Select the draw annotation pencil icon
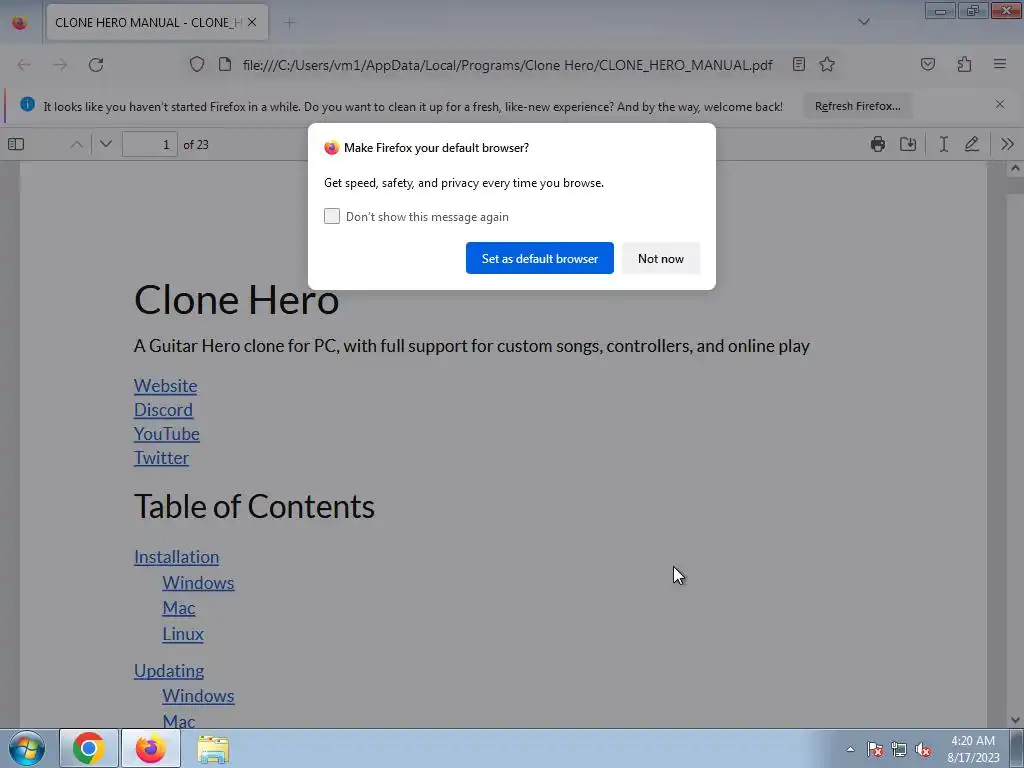This screenshot has height=768, width=1024. click(x=972, y=144)
